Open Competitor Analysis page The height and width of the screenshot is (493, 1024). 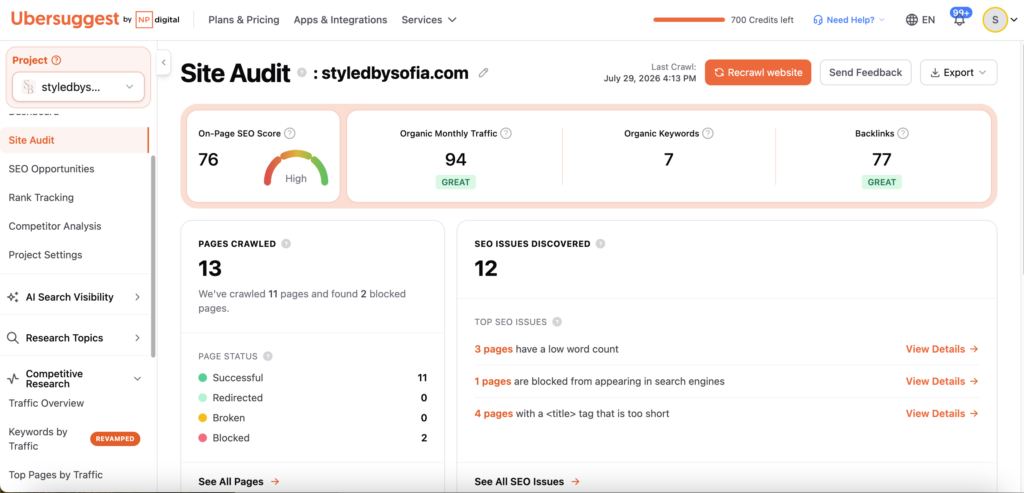point(55,226)
